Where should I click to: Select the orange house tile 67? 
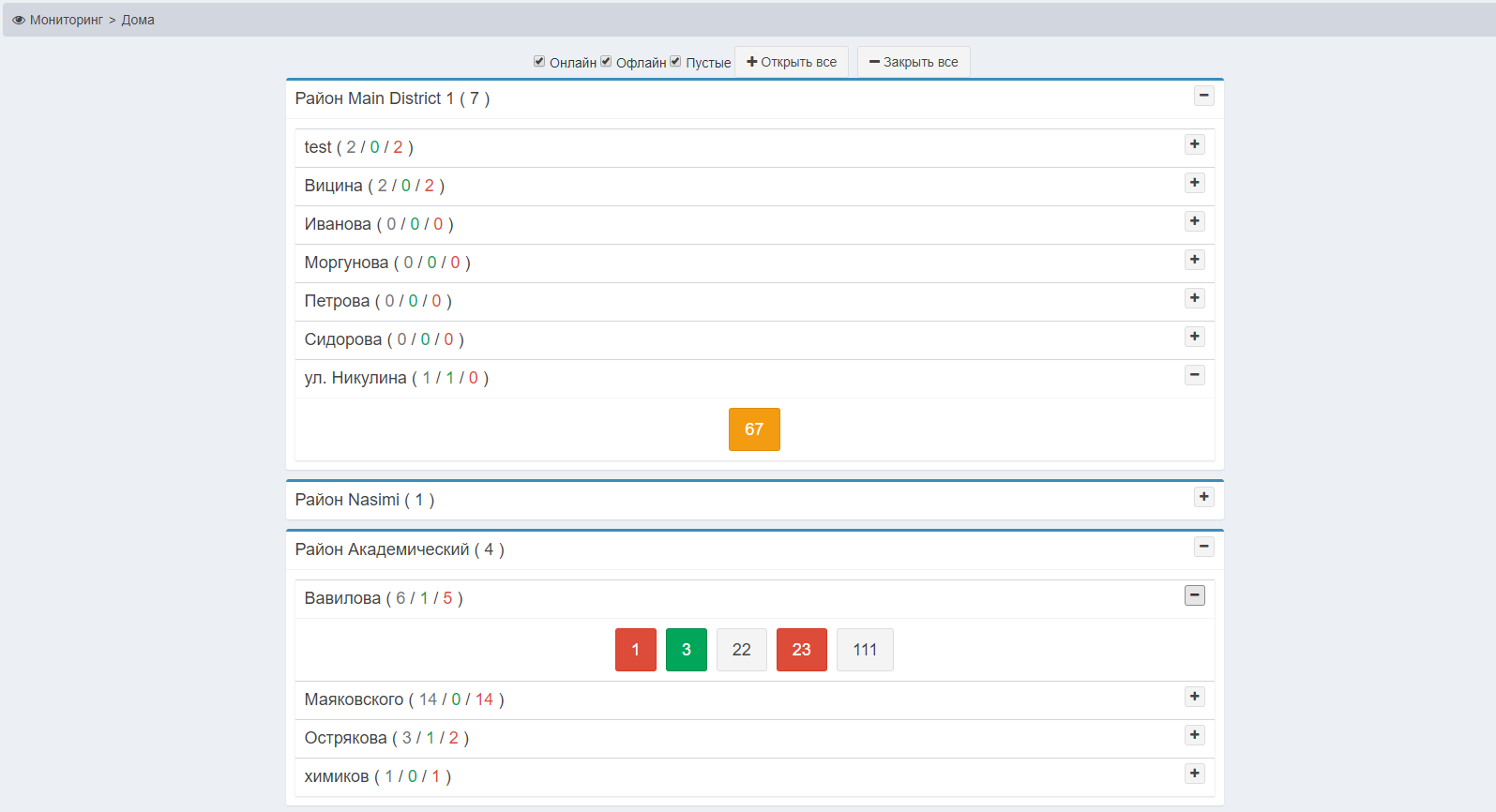pyautogui.click(x=754, y=429)
